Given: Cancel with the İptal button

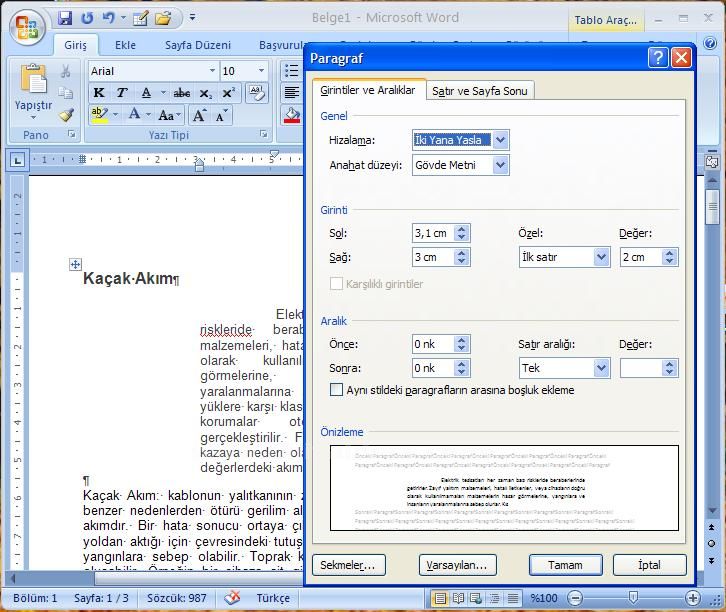Looking at the screenshot, I should 649,565.
